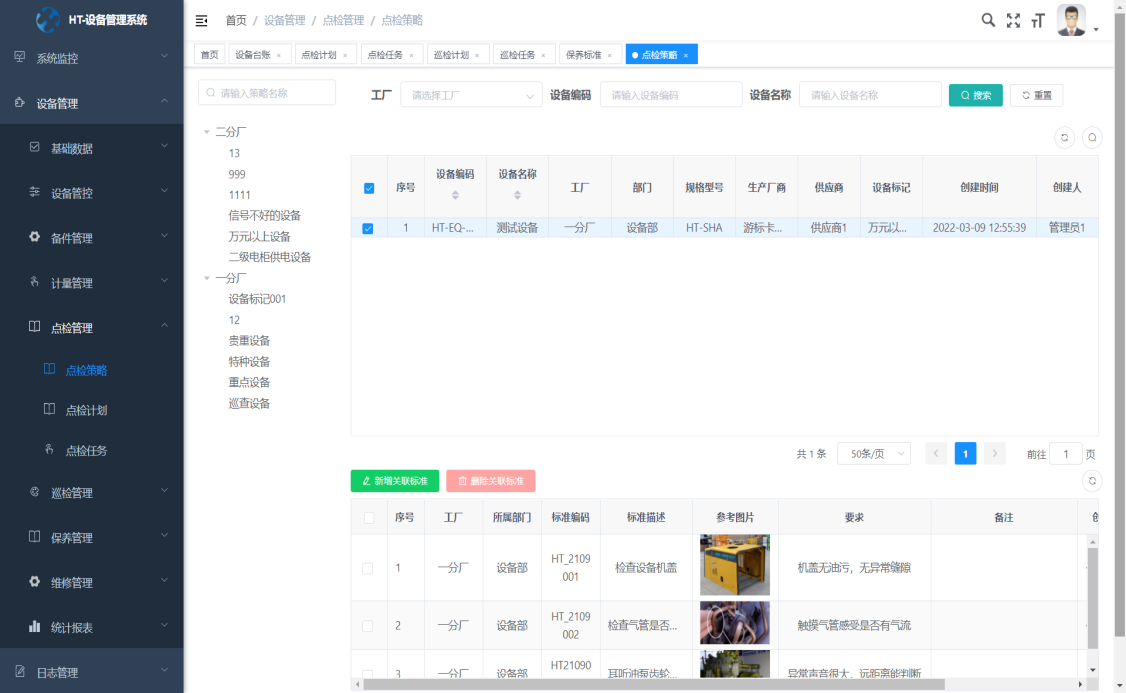Click the reference image thumbnail for 检查设备机盖
The width and height of the screenshot is (1126, 693).
(734, 566)
